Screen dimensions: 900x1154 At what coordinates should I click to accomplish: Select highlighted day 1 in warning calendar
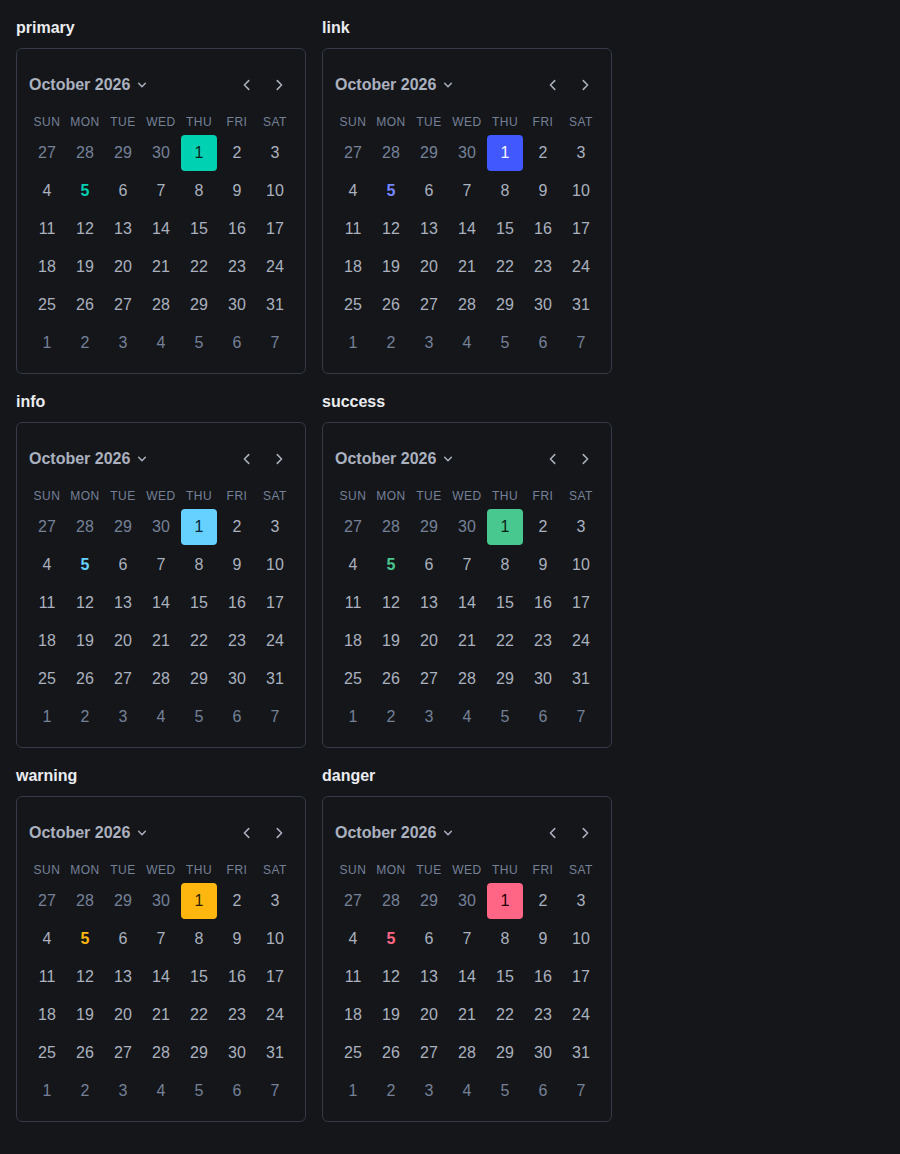click(199, 900)
